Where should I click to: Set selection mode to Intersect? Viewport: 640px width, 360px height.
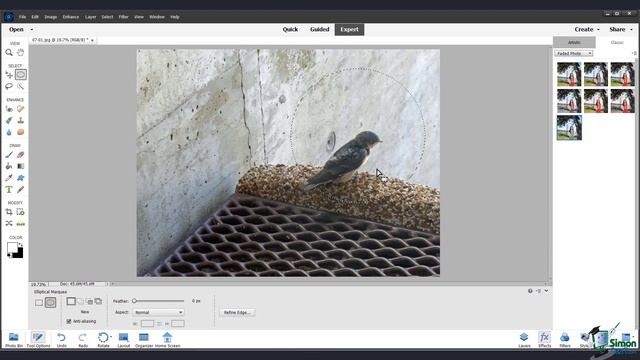[x=98, y=301]
